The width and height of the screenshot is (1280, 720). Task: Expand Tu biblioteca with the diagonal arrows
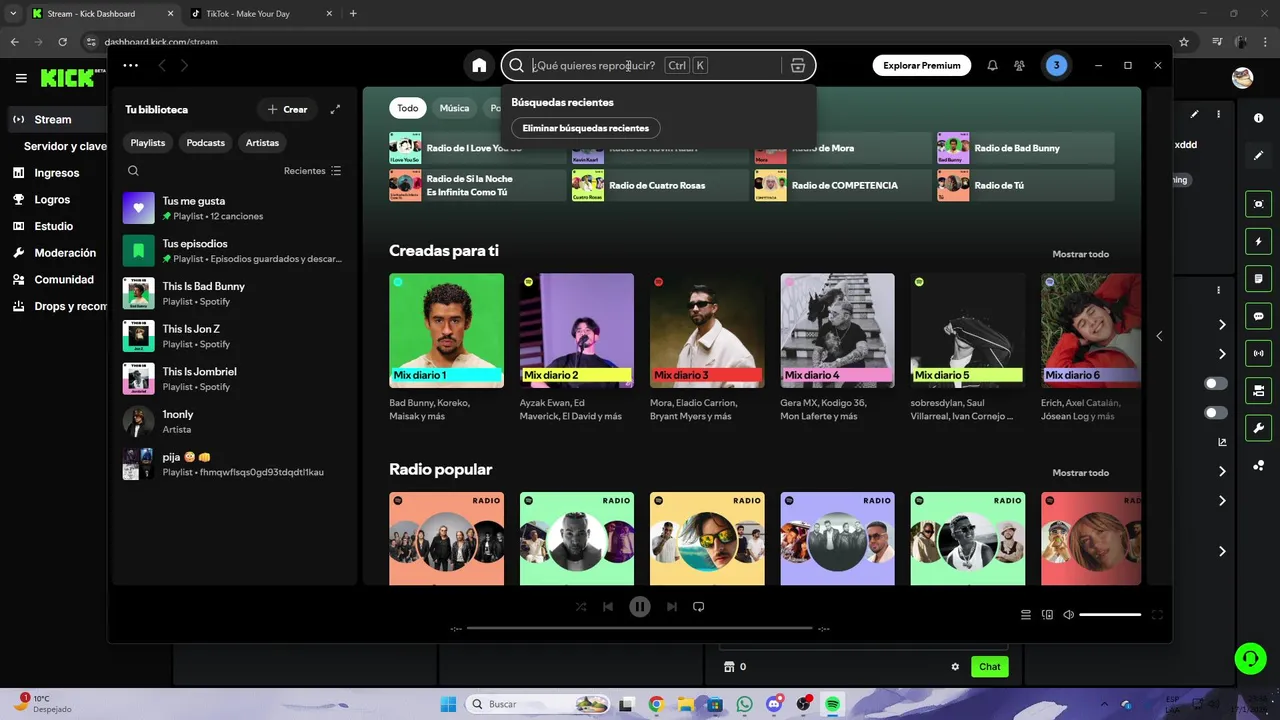point(335,109)
